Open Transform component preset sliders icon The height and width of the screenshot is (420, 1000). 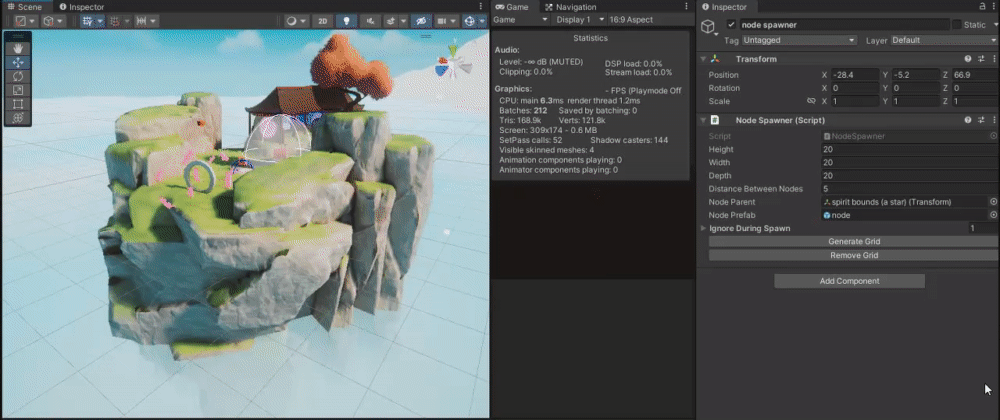pyautogui.click(x=981, y=59)
